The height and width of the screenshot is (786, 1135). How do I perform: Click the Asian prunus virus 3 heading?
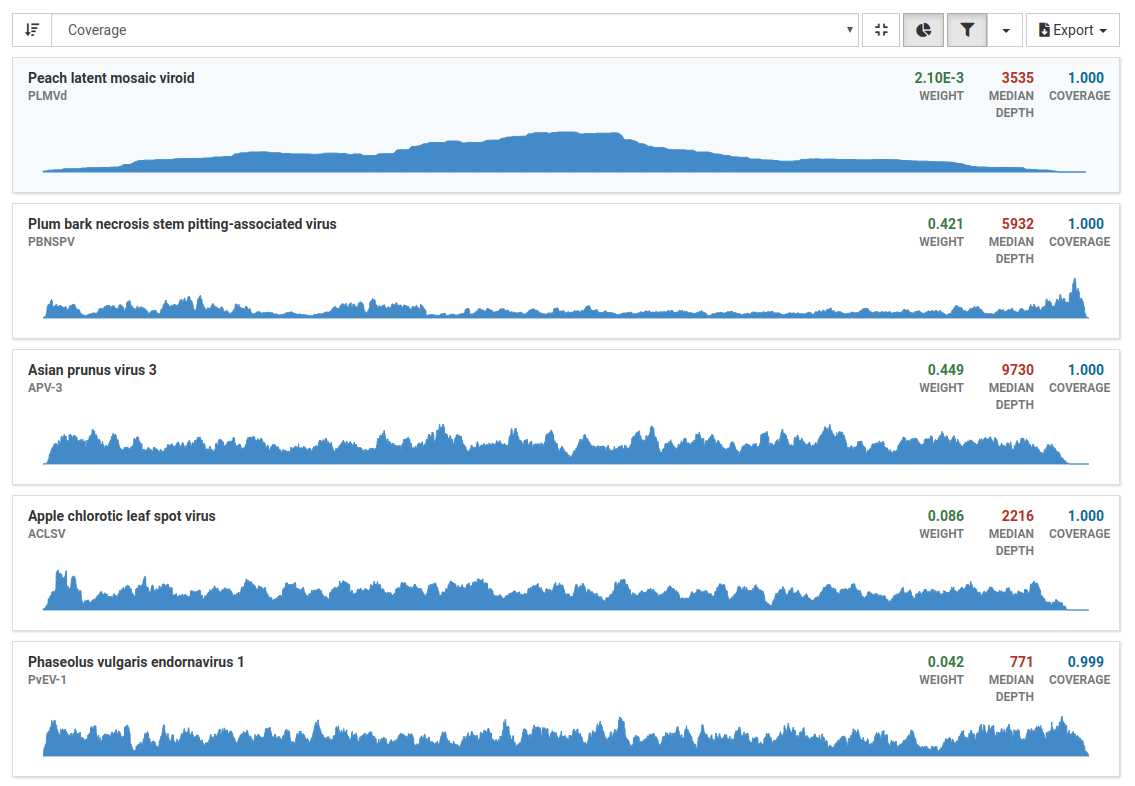click(x=92, y=370)
